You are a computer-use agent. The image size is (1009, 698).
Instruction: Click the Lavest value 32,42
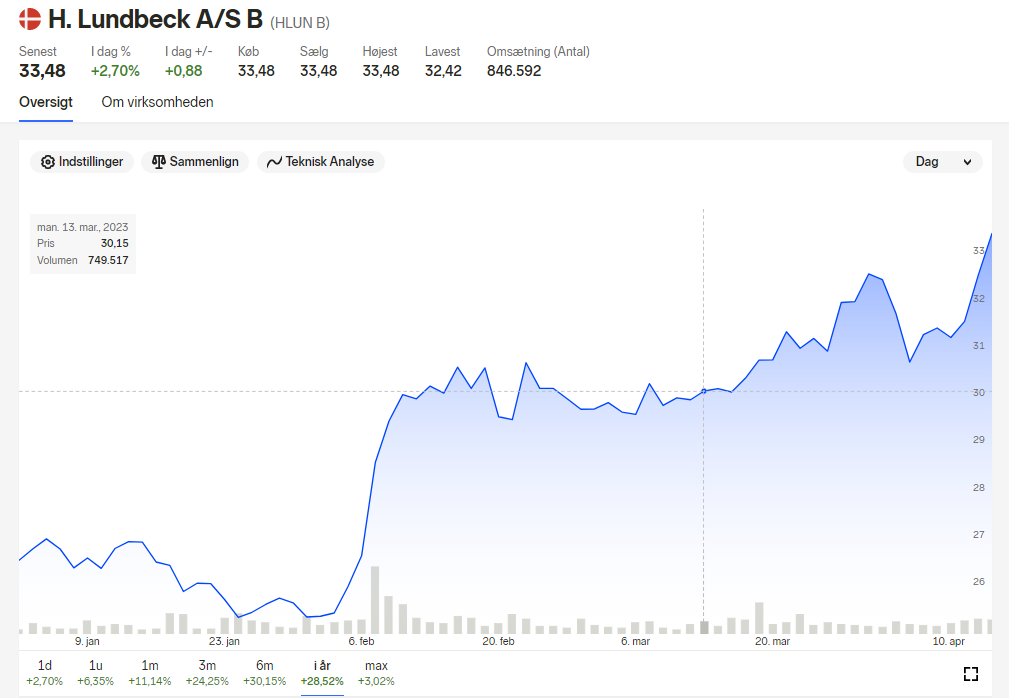(x=443, y=71)
